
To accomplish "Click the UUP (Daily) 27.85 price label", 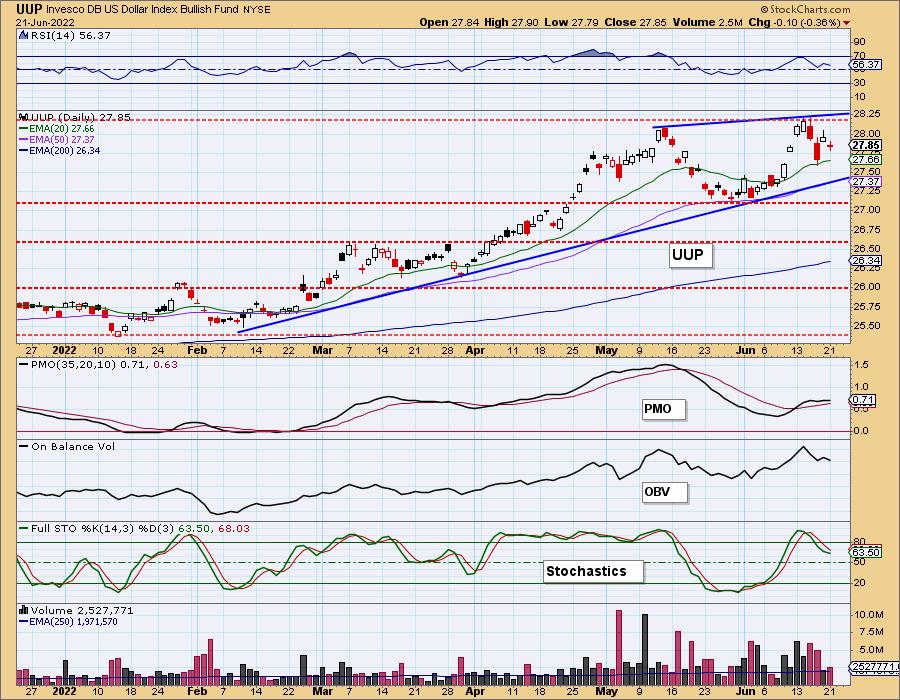I will tap(80, 117).
